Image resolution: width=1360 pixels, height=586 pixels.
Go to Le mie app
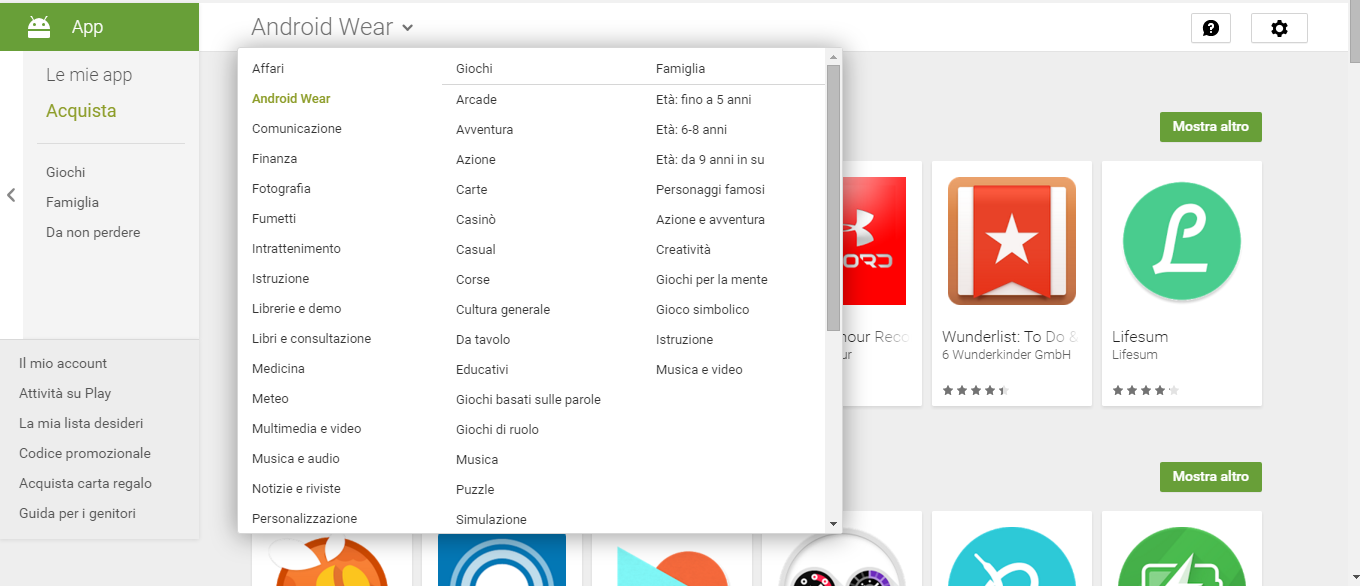[89, 75]
